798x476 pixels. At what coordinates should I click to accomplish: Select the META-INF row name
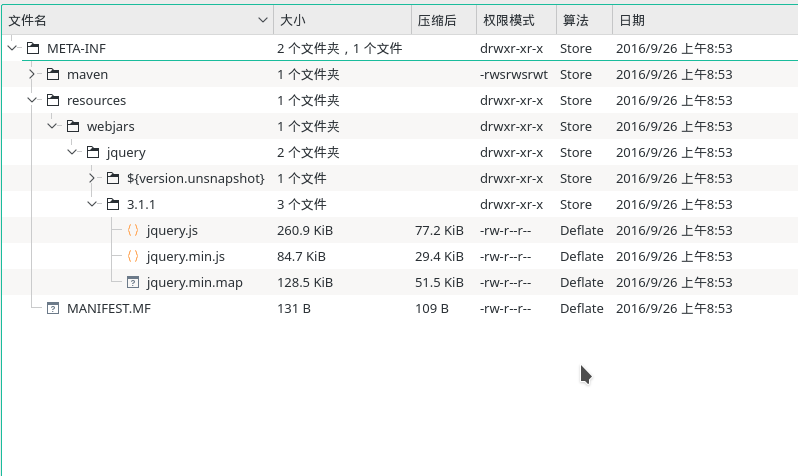[76, 48]
